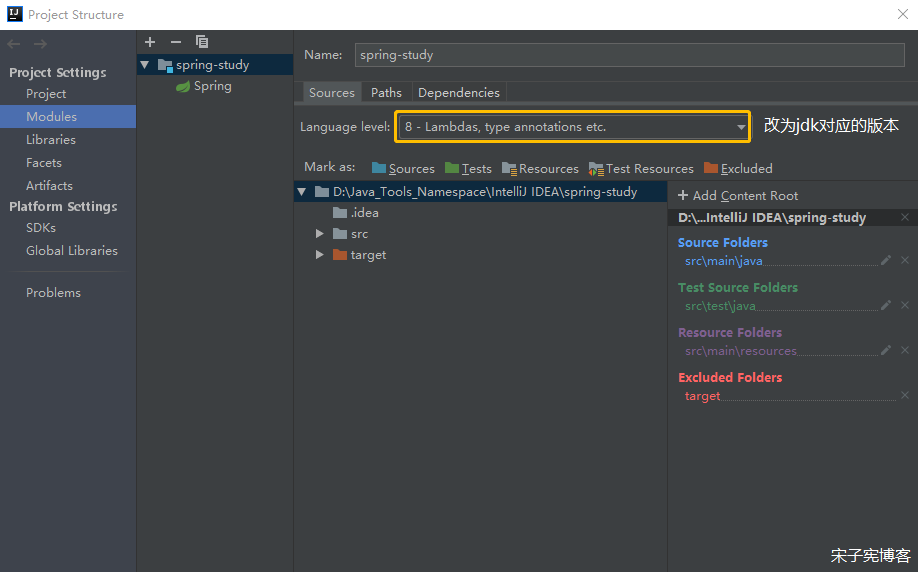Click the module Name text field

coord(630,55)
